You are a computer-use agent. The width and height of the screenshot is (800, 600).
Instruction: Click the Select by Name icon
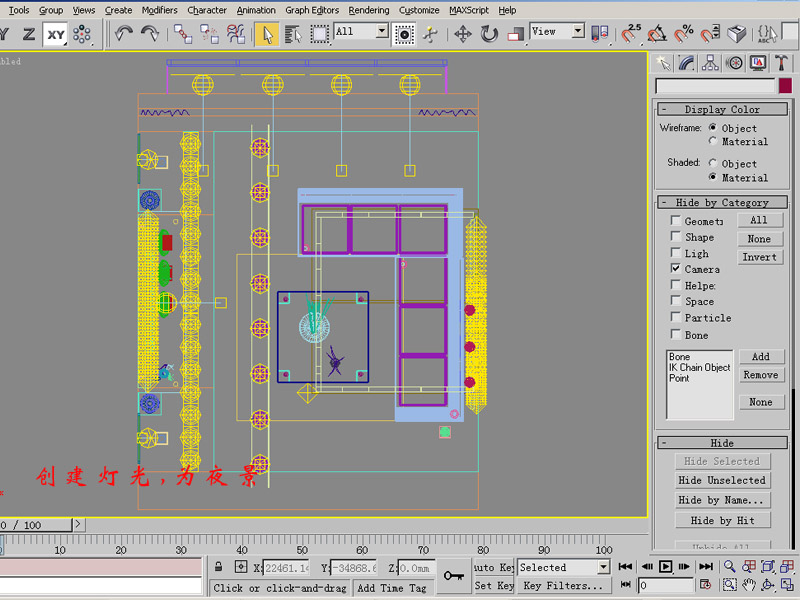click(x=293, y=34)
